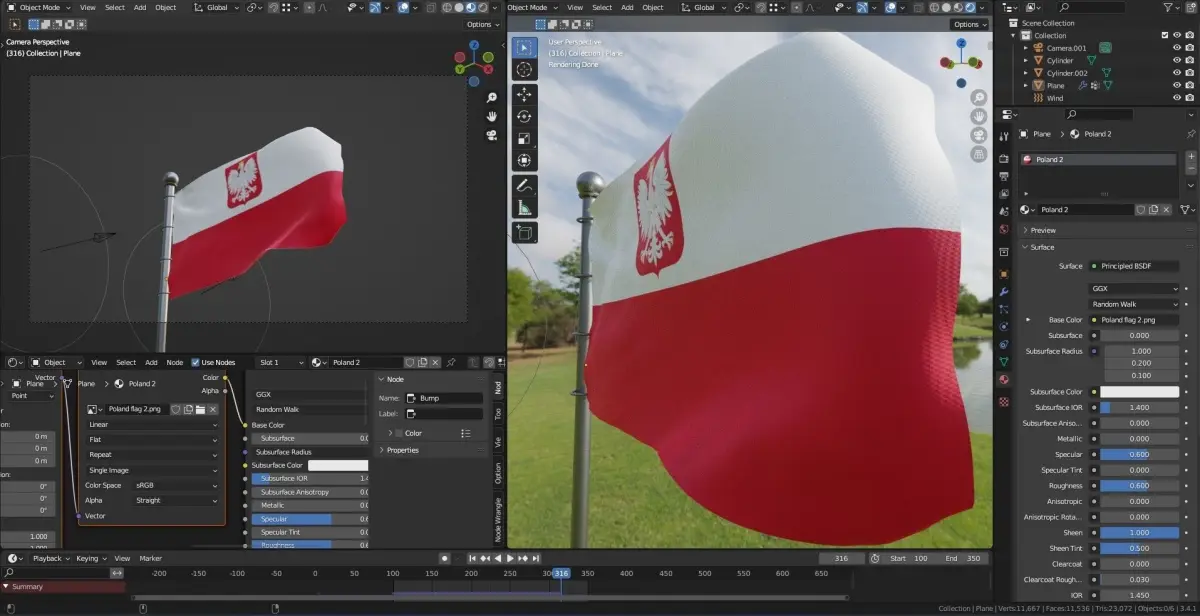This screenshot has height=616, width=1200.
Task: Click the pan hand icon in left camera viewport
Action: [x=492, y=116]
